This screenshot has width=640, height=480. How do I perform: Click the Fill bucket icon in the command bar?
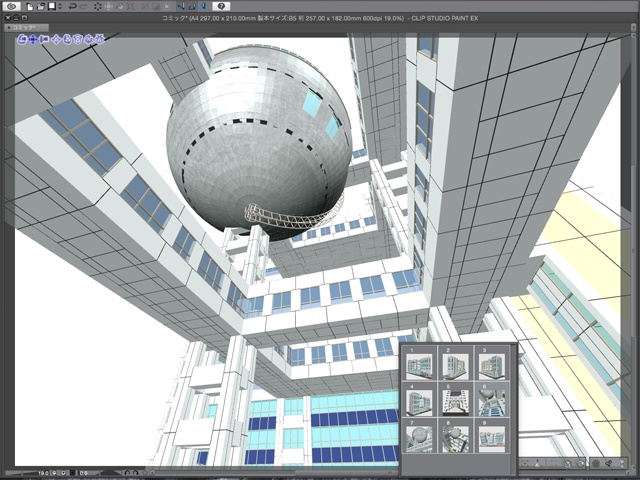(x=119, y=7)
